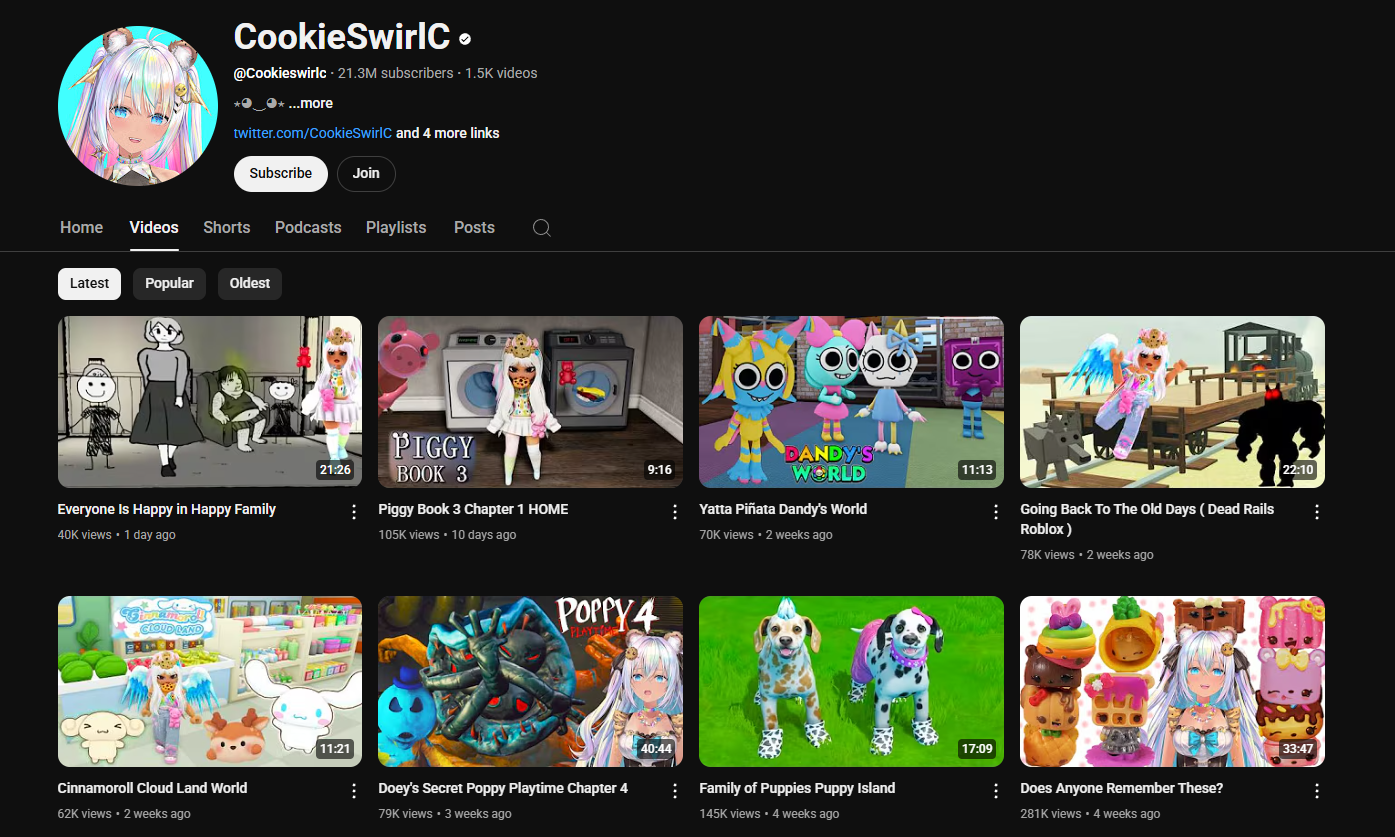1395x837 pixels.
Task: Click the @Cookieswirlc handle
Action: click(x=280, y=73)
